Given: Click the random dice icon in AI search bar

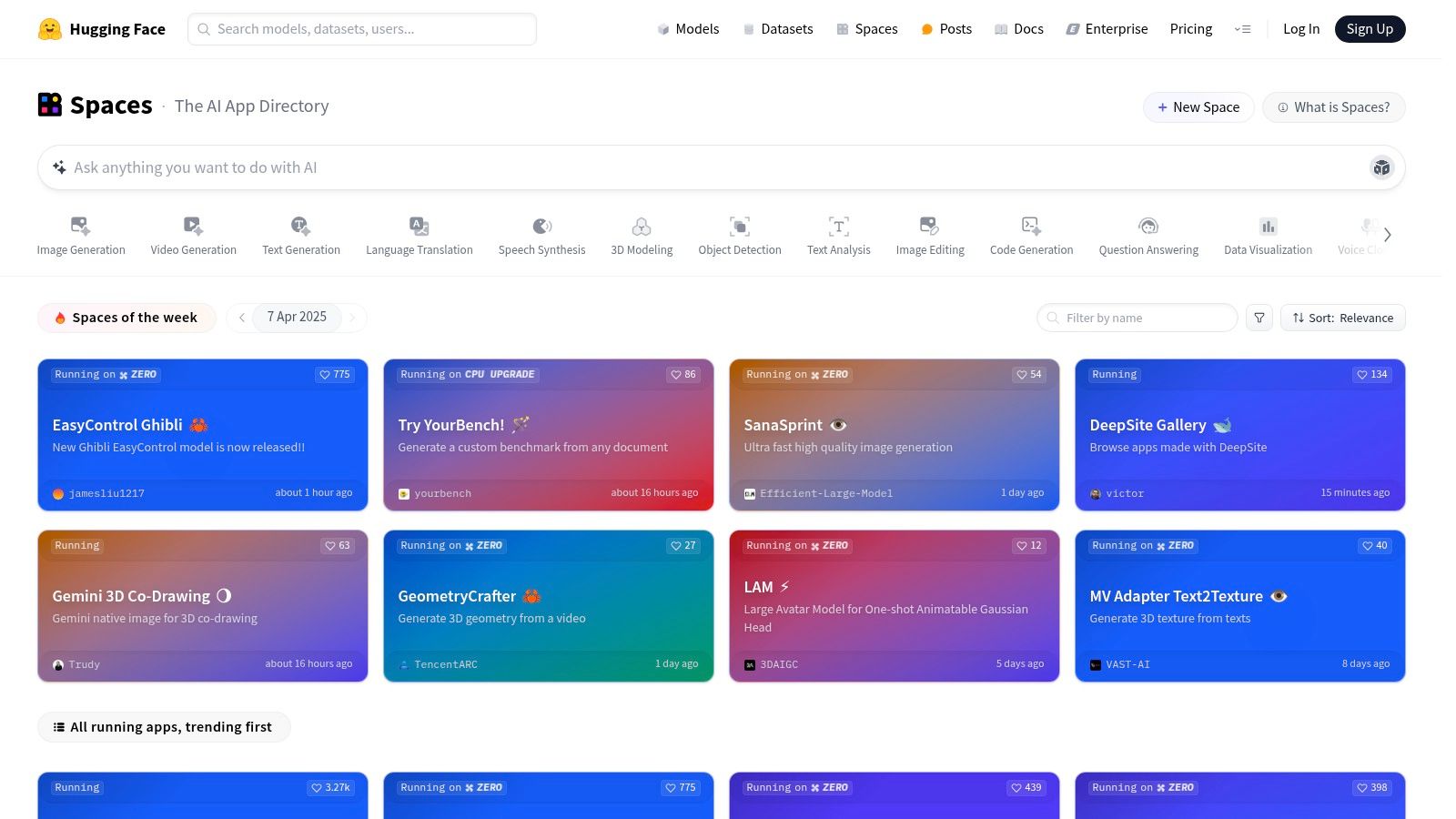Looking at the screenshot, I should click(x=1381, y=167).
